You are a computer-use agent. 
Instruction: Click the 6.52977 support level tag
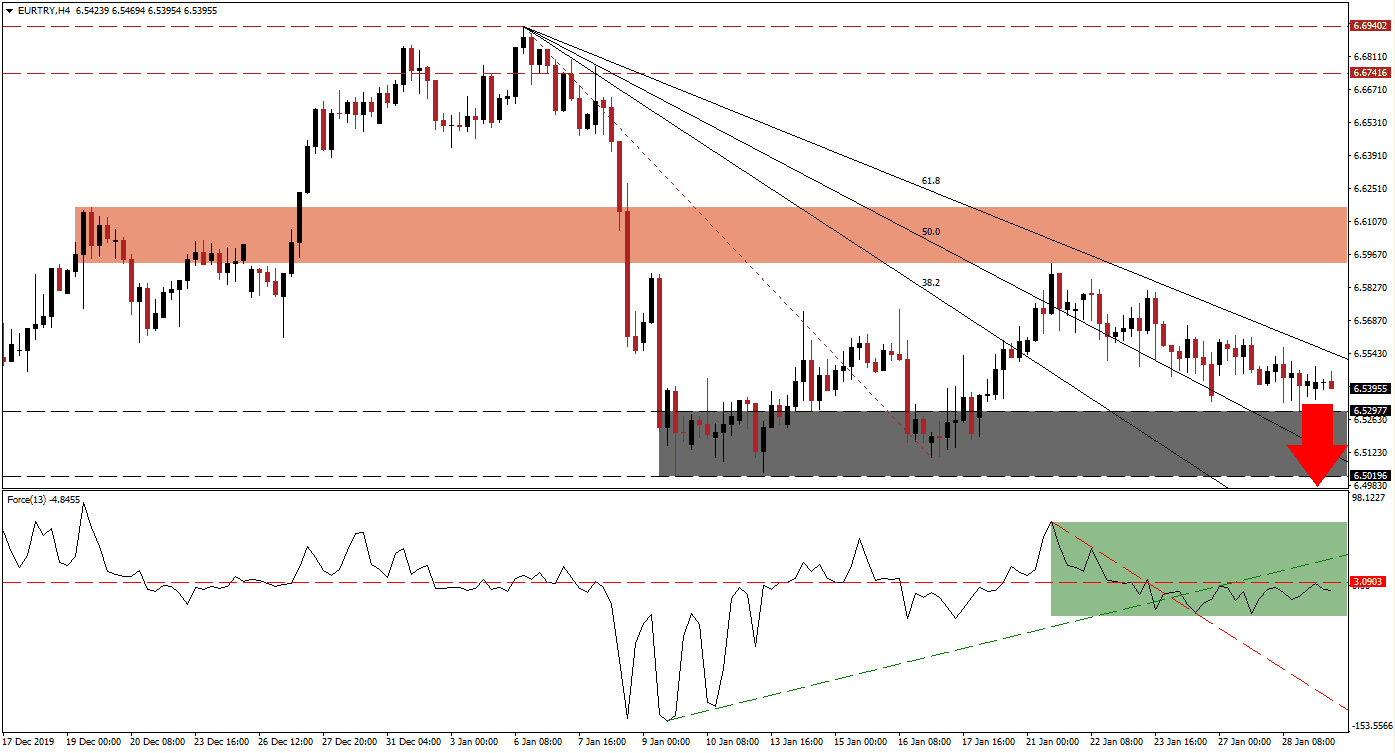click(x=1368, y=410)
